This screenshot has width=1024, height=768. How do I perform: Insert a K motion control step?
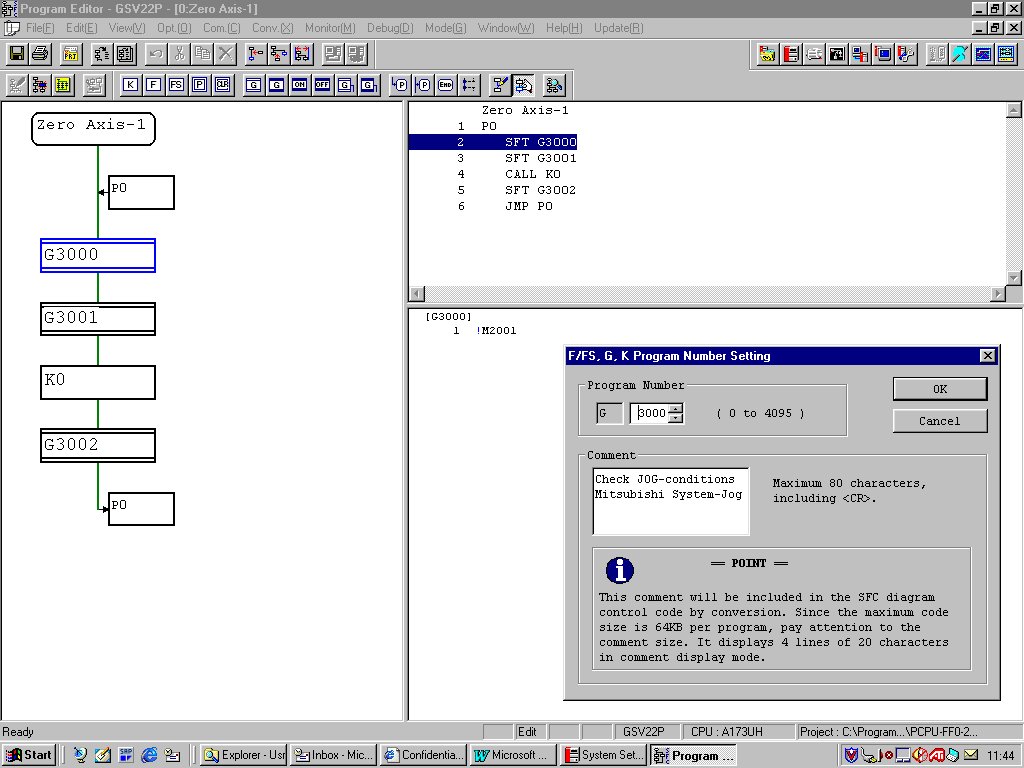131,85
